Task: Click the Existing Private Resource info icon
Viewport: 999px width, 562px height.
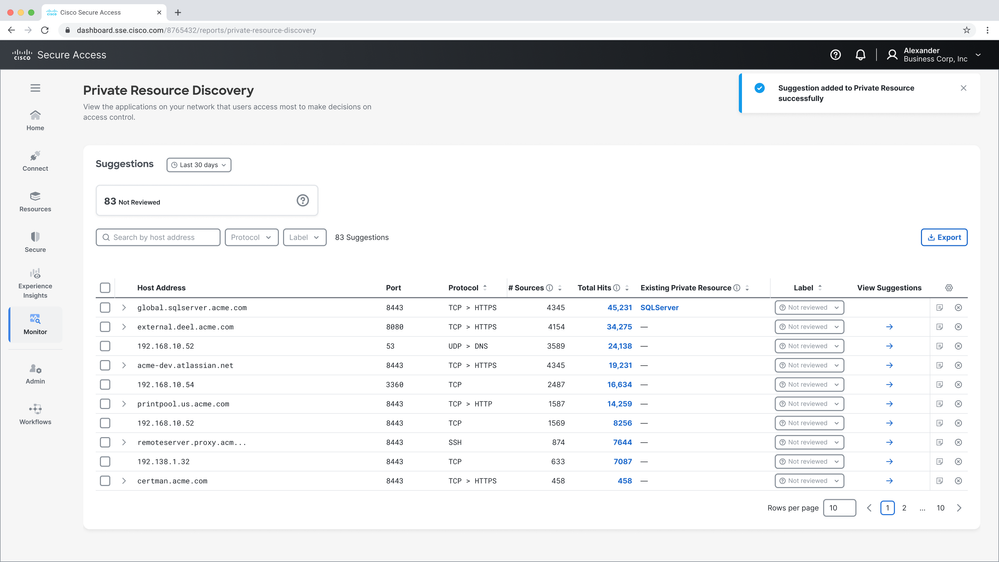Action: click(x=737, y=288)
